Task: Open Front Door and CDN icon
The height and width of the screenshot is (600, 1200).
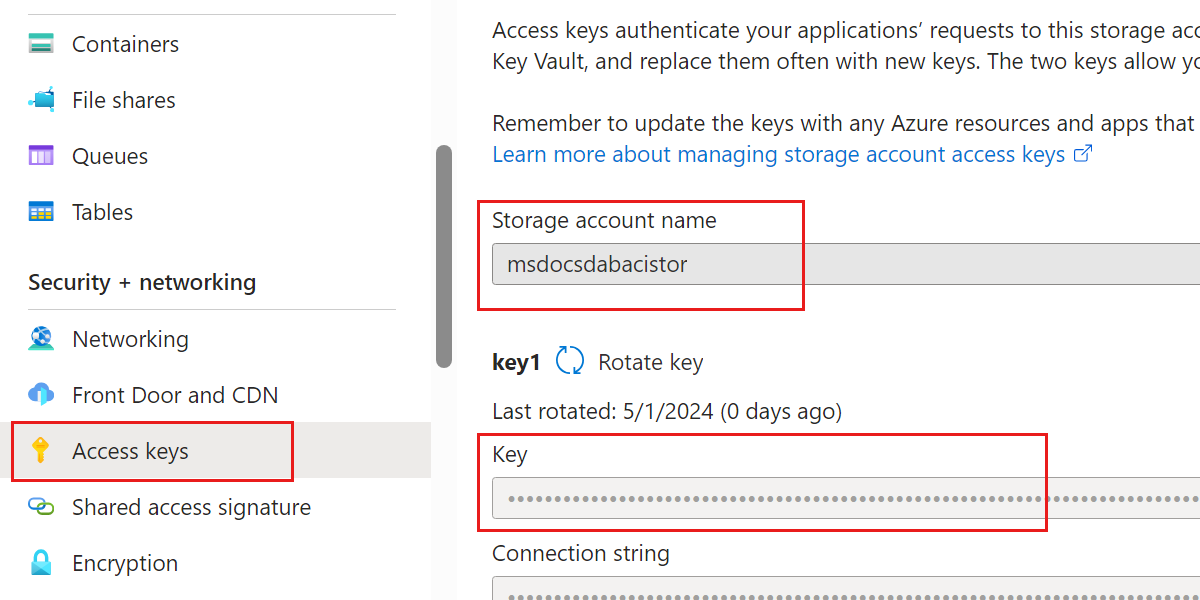Action: click(x=41, y=394)
